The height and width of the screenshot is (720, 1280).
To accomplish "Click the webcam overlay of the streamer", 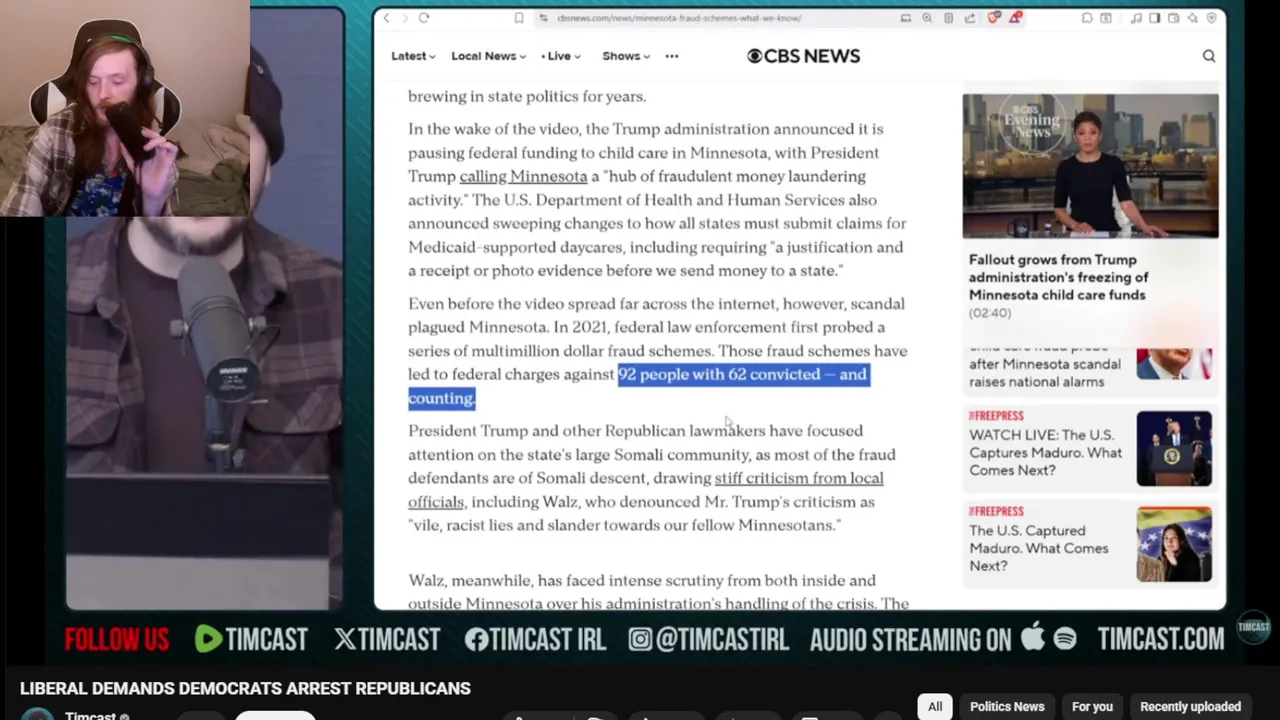I will coord(124,108).
